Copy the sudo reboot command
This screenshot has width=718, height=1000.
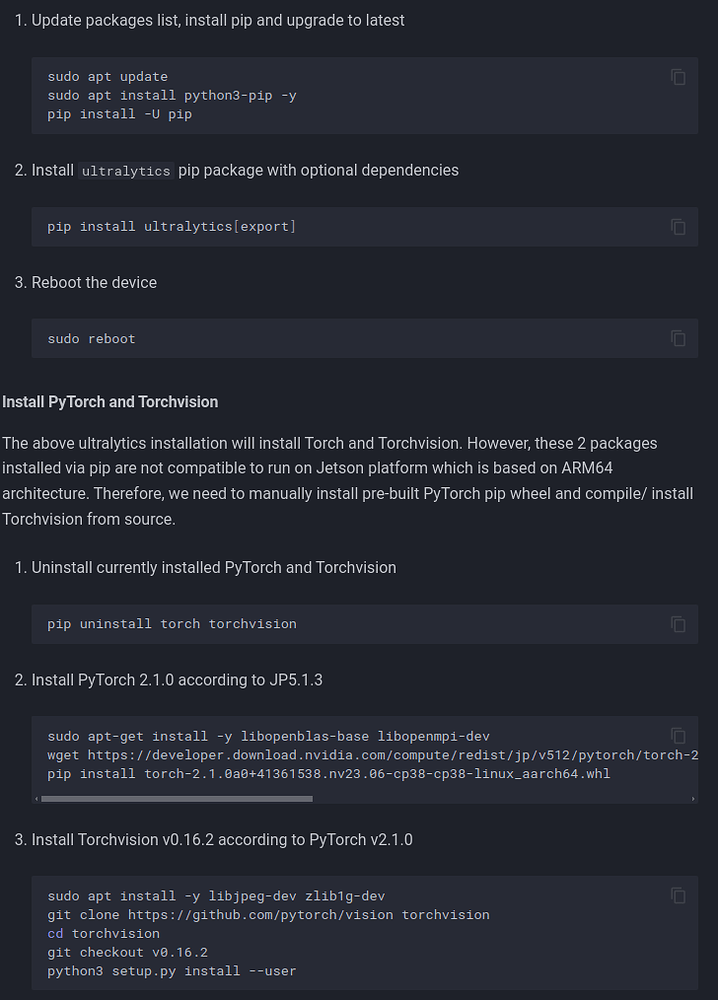(678, 338)
